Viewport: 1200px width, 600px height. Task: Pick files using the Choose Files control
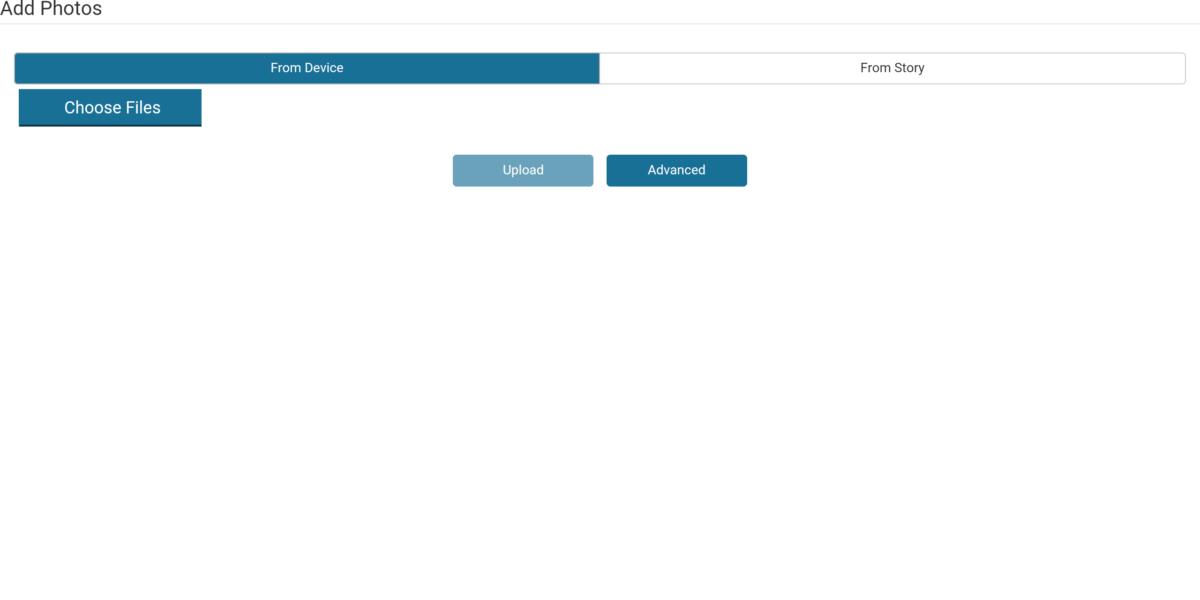coord(110,108)
